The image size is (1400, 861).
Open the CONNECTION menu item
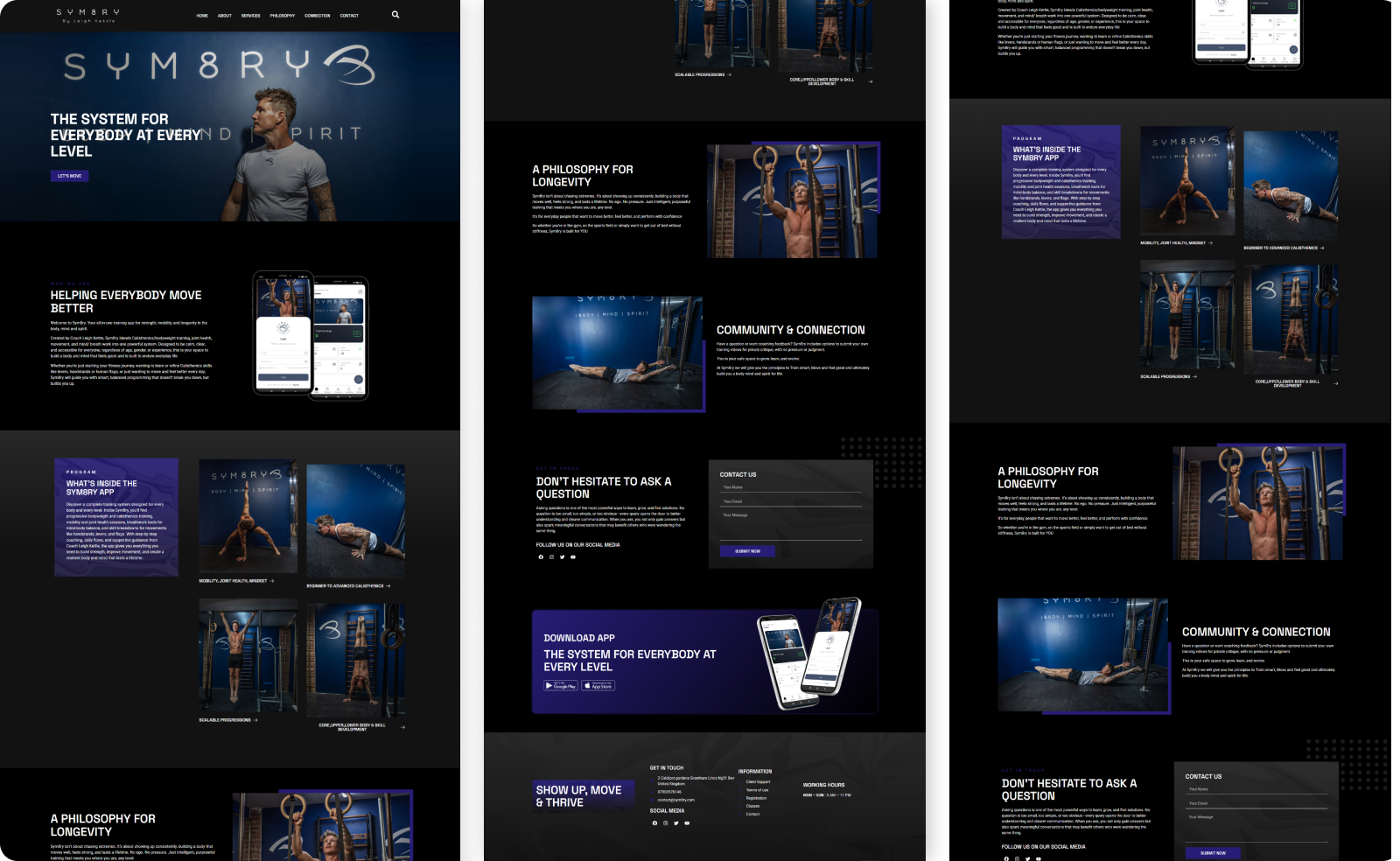coord(317,15)
